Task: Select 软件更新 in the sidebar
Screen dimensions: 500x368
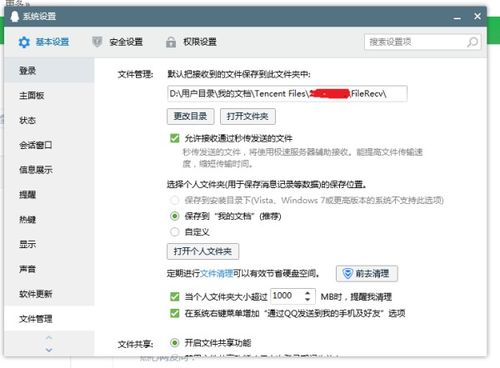Action: point(49,294)
